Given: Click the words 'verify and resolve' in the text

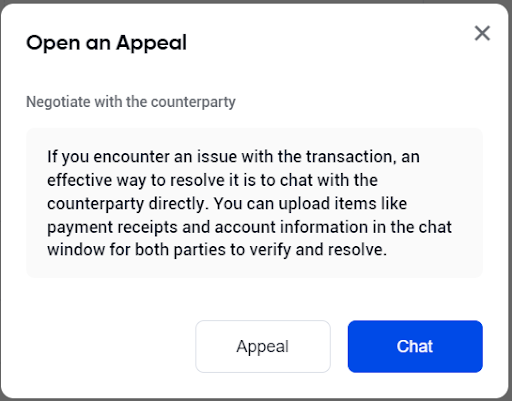Looking at the screenshot, I should tap(318, 250).
